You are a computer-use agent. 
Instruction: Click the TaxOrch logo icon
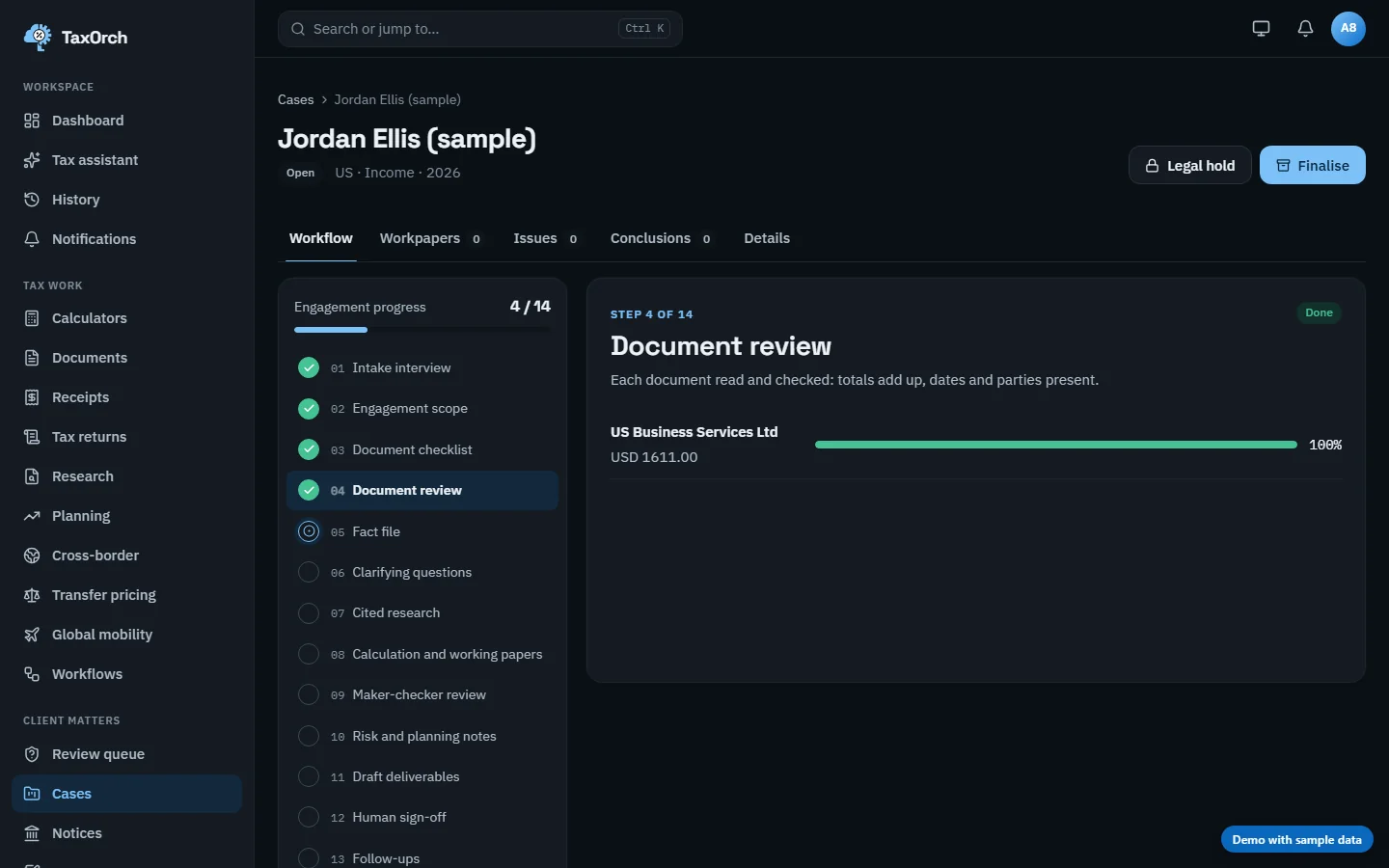point(38,37)
